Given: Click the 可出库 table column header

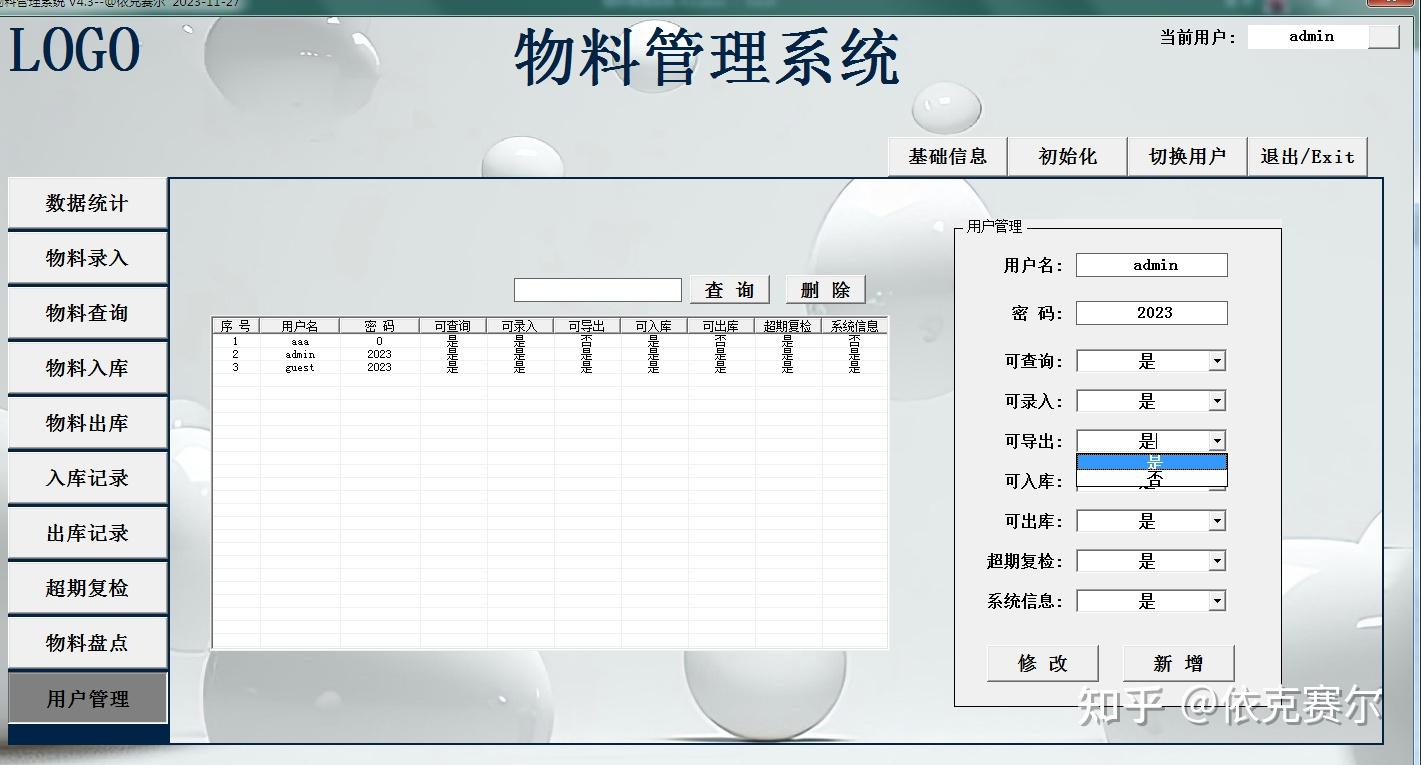Looking at the screenshot, I should 721,326.
